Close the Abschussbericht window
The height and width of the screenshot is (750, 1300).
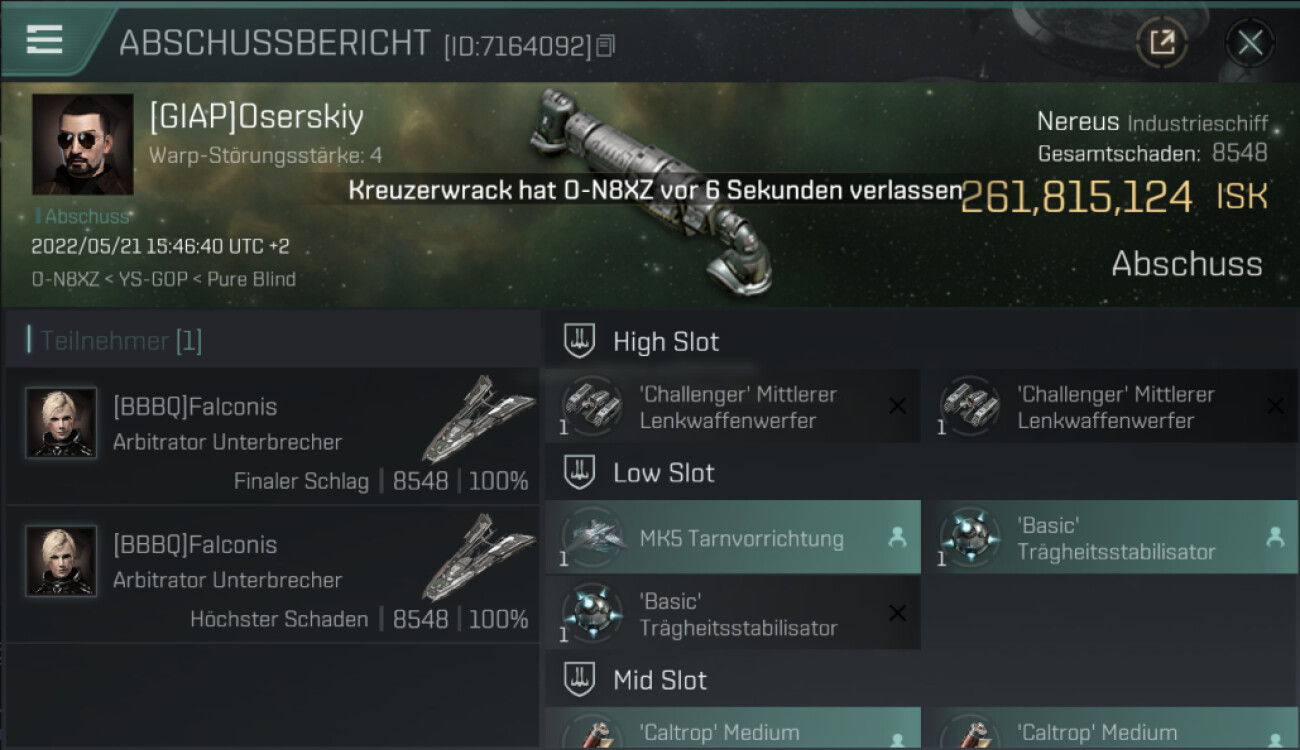pos(1250,42)
